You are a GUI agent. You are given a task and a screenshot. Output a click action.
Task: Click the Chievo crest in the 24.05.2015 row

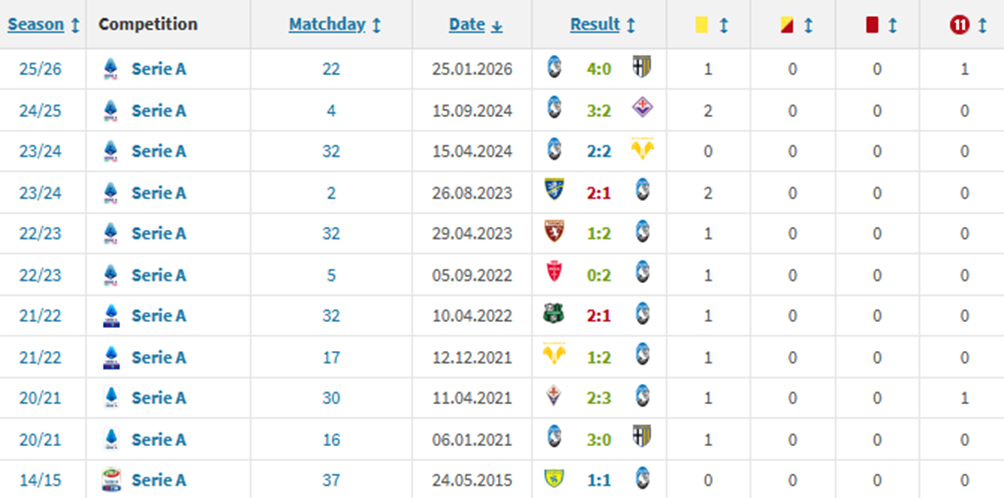553,480
